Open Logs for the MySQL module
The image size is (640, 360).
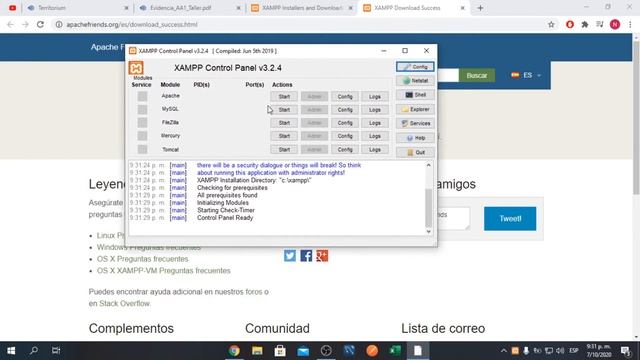pyautogui.click(x=375, y=110)
